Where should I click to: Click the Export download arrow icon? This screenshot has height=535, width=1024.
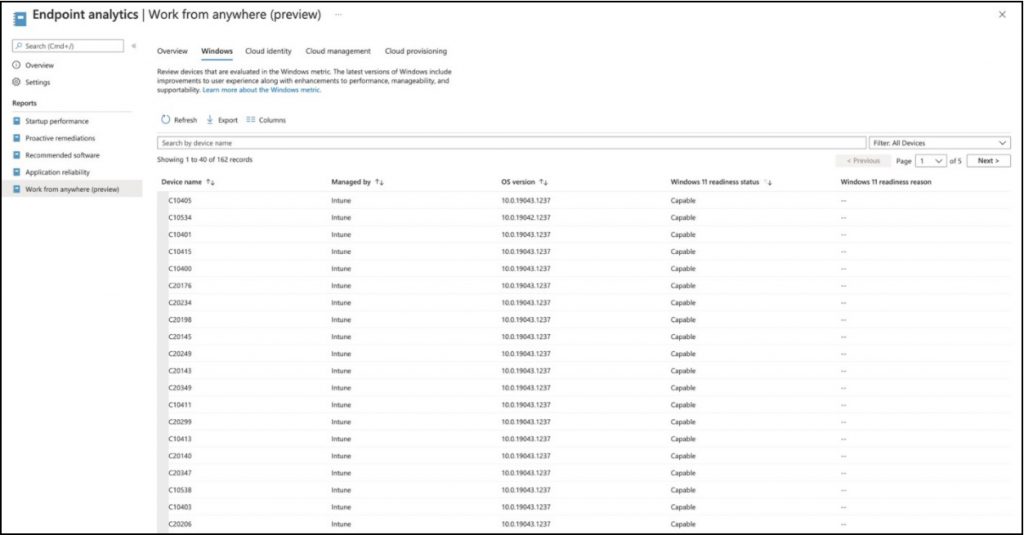pos(210,120)
